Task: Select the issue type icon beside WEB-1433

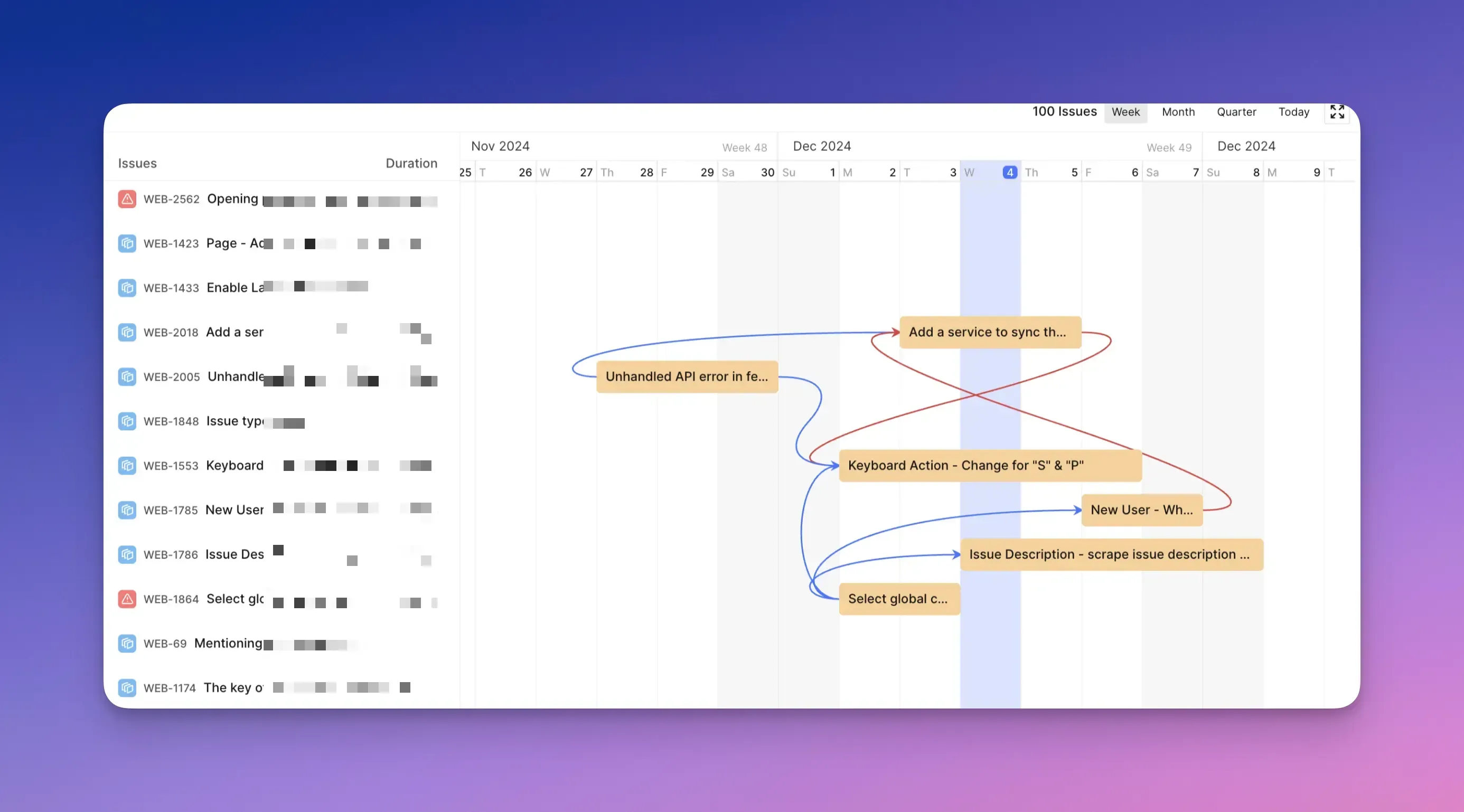Action: point(127,288)
